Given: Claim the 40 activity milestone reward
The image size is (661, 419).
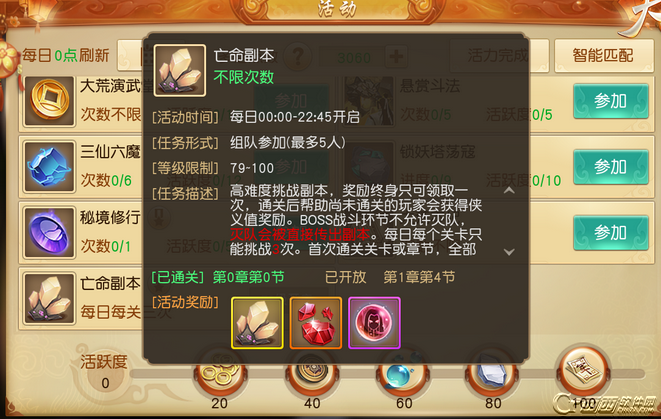Looking at the screenshot, I should [x=312, y=373].
